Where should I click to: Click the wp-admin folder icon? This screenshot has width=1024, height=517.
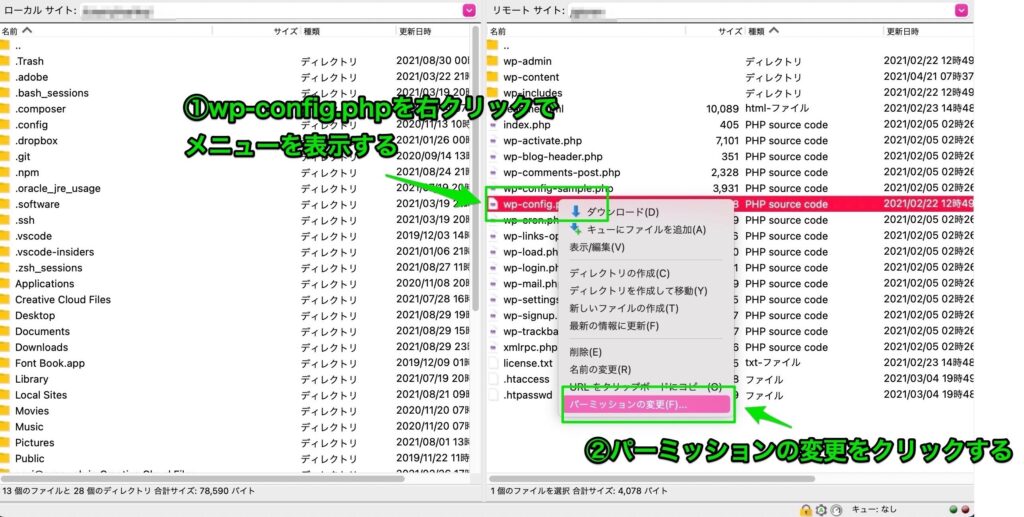(492, 61)
